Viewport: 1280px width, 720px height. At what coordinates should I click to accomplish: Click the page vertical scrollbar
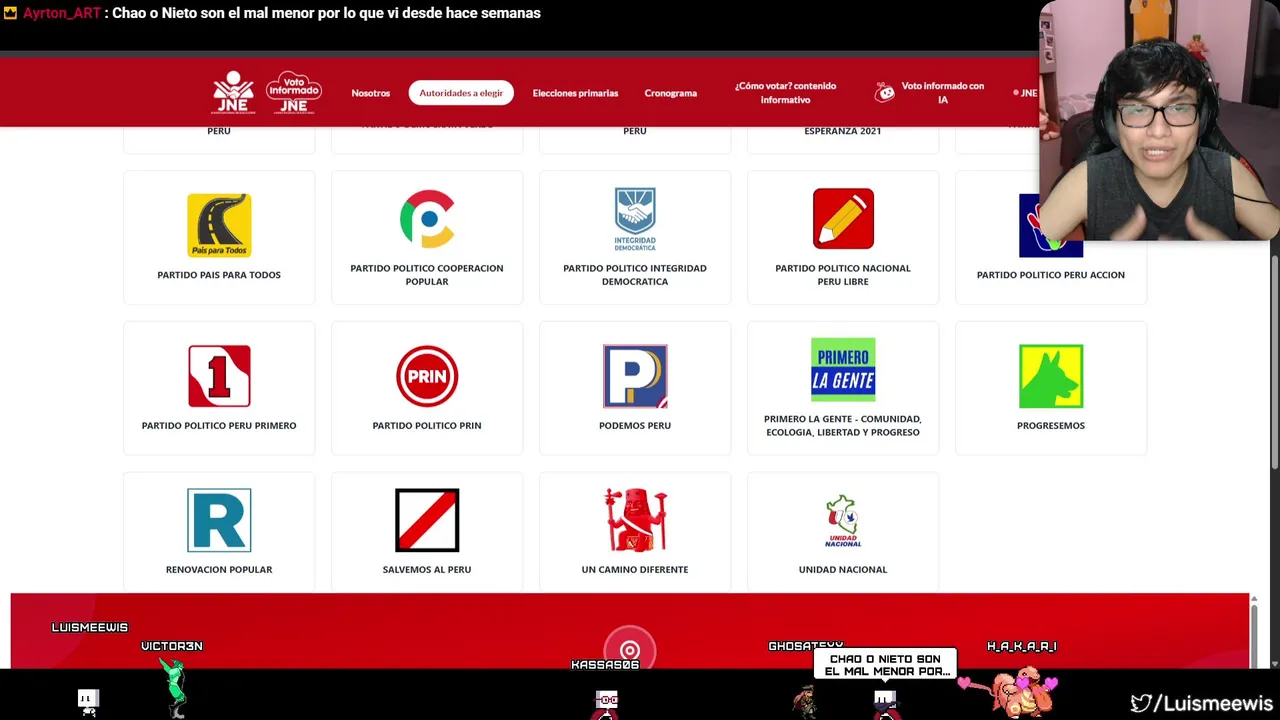coord(1274,360)
